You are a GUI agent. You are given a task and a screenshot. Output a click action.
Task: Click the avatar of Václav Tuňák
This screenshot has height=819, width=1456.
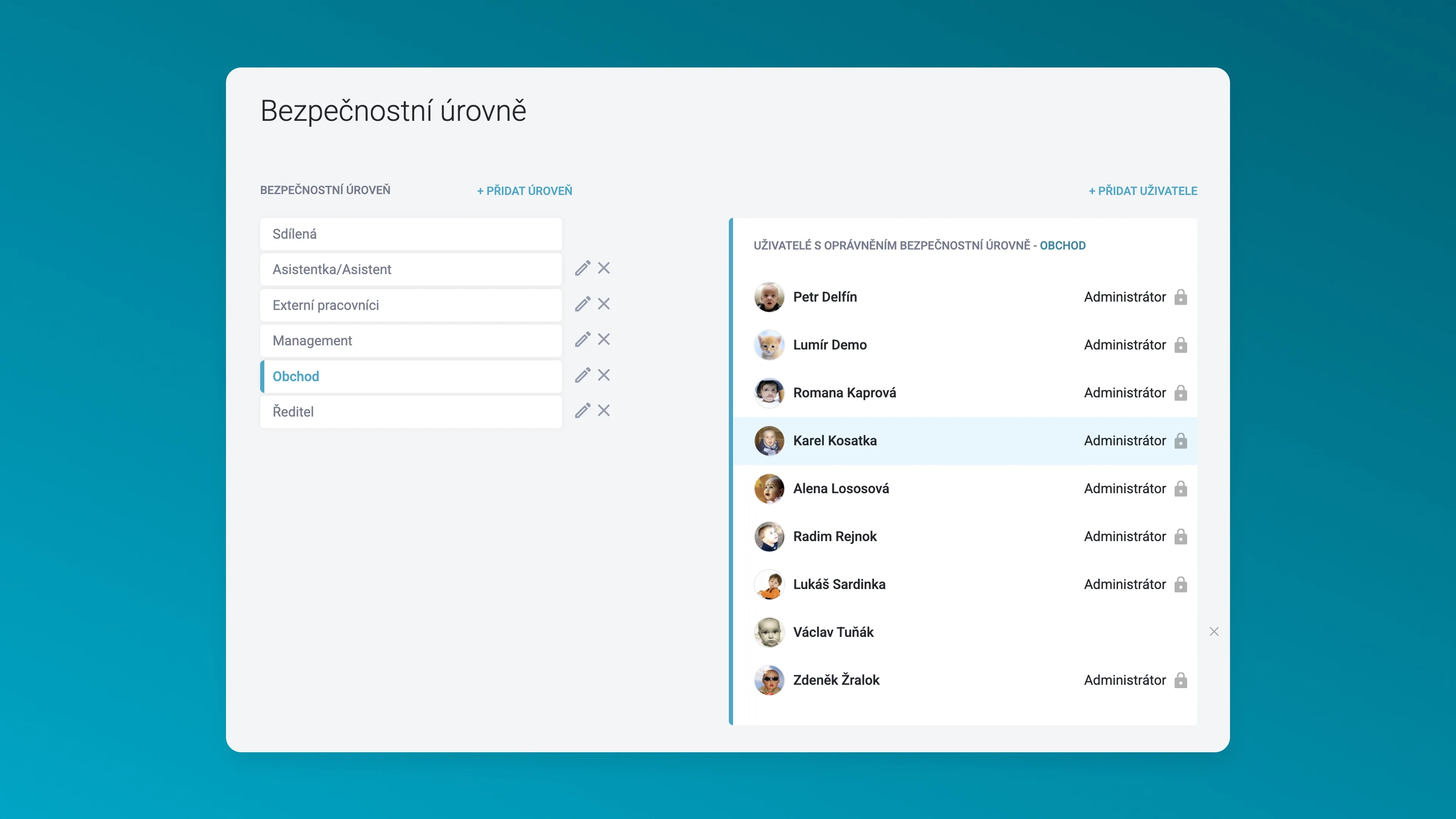pos(769,632)
